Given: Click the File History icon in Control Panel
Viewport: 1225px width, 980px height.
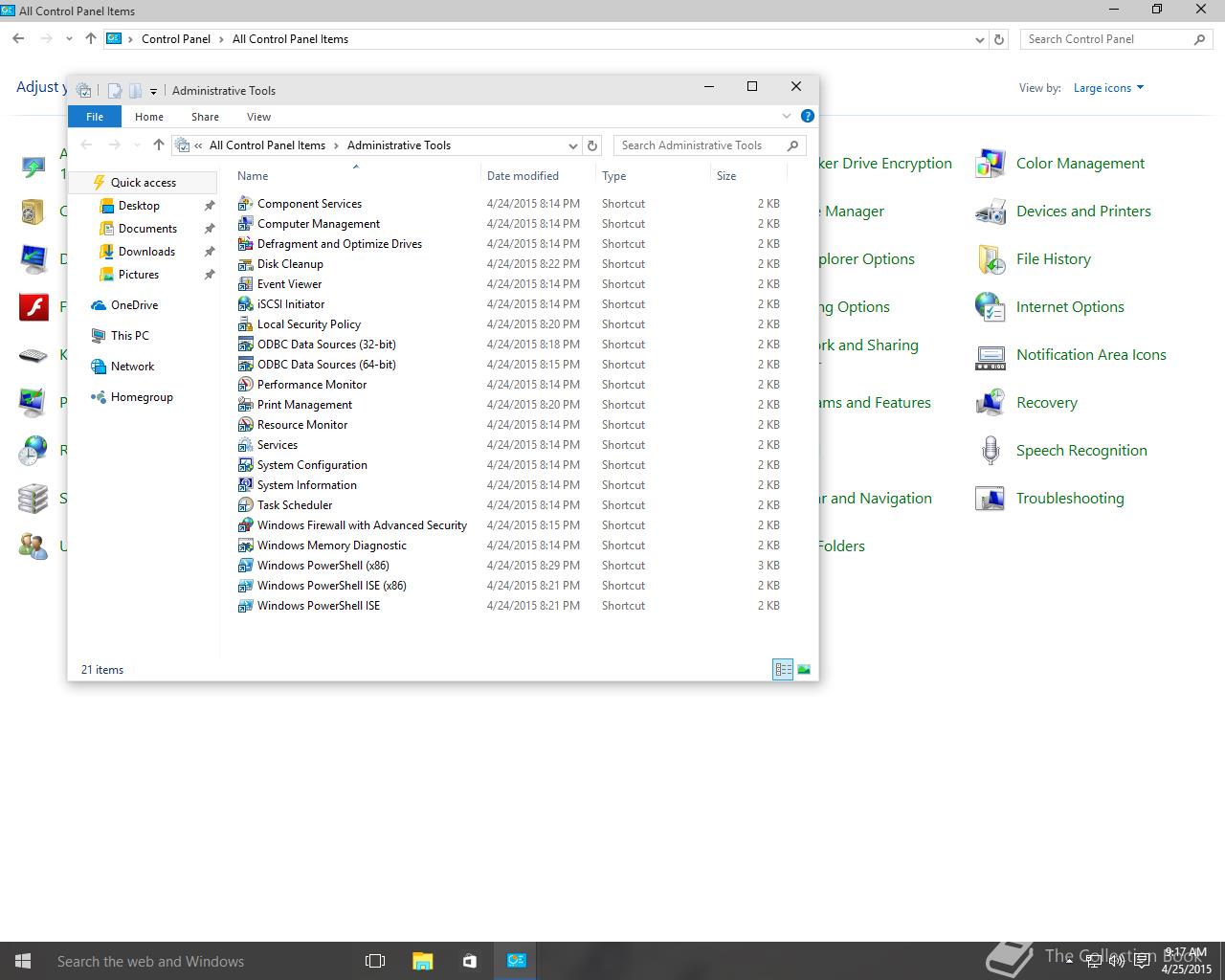Looking at the screenshot, I should (991, 259).
